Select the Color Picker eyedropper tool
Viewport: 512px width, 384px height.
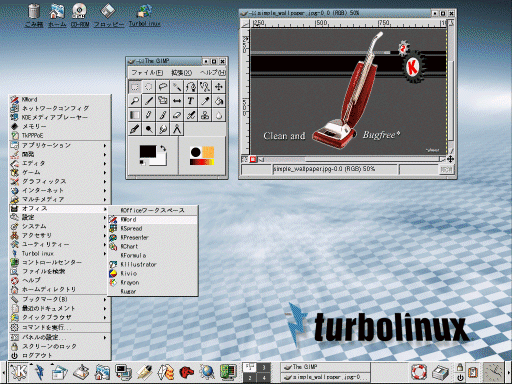coord(205,101)
